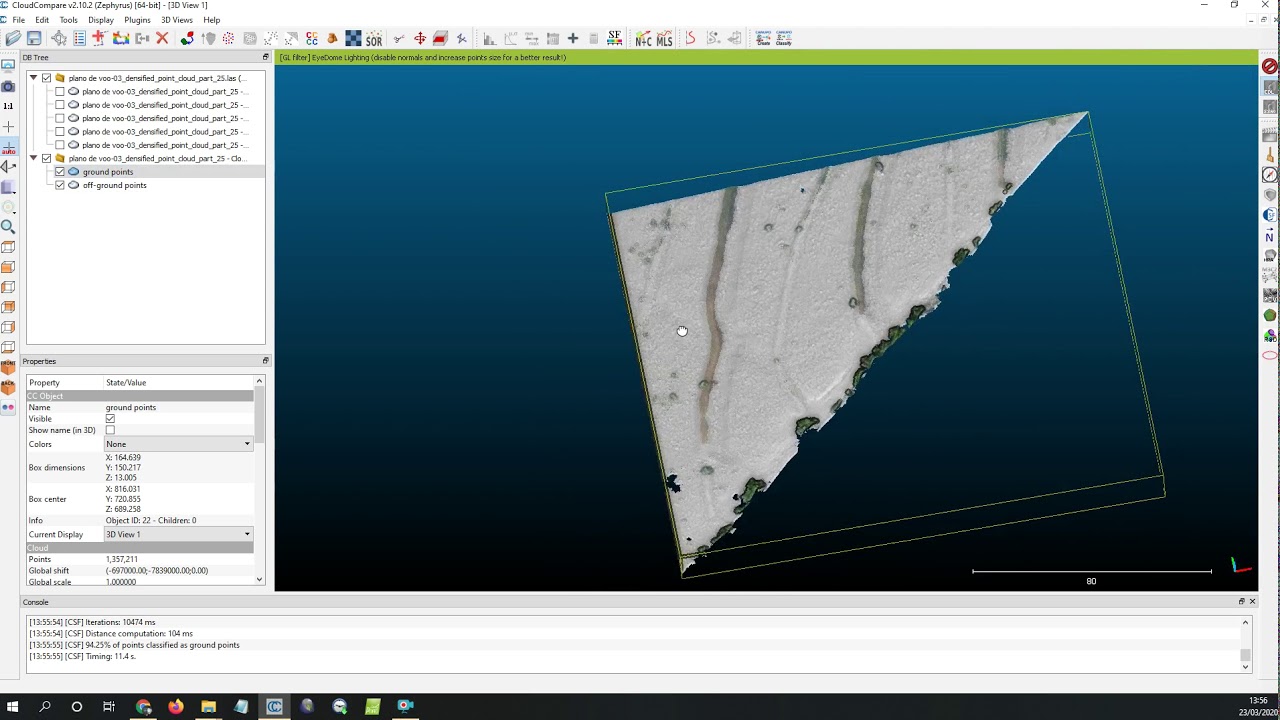Click the plus add icon in toolbar
1280x720 pixels.
pyautogui.click(x=573, y=39)
